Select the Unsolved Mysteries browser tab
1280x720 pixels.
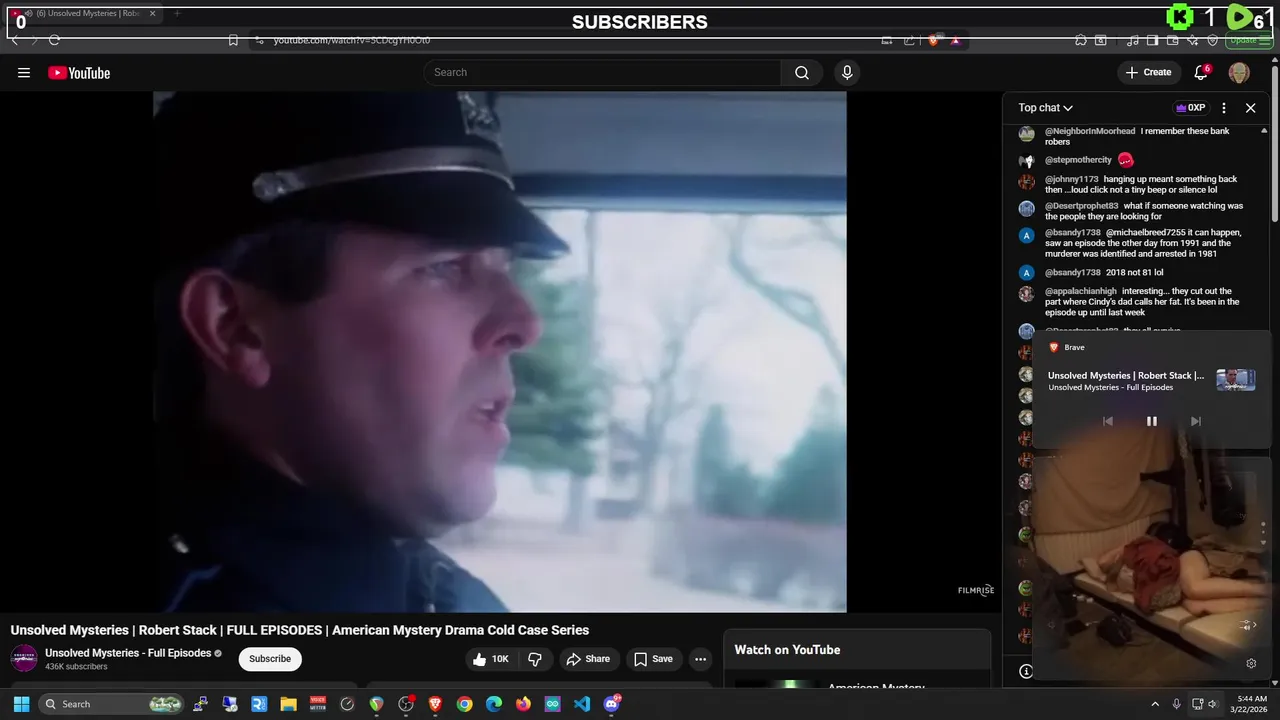point(84,14)
